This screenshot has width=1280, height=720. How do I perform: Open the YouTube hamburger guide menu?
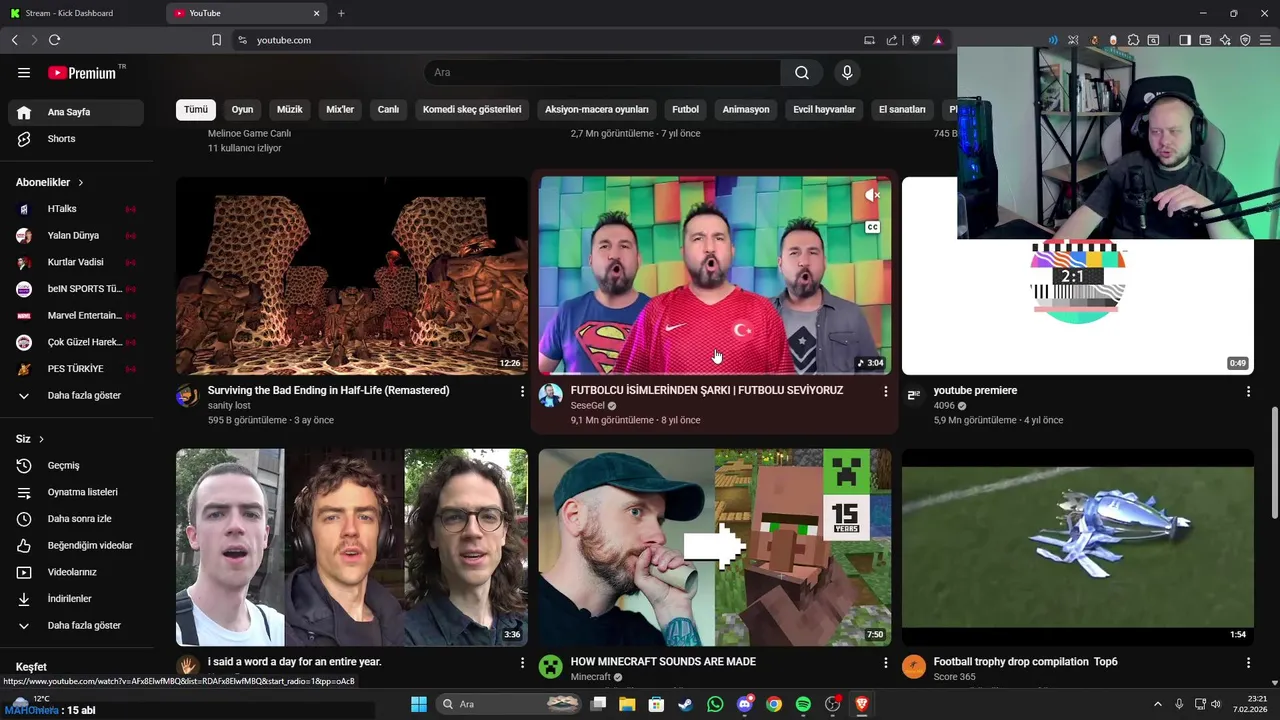(24, 73)
